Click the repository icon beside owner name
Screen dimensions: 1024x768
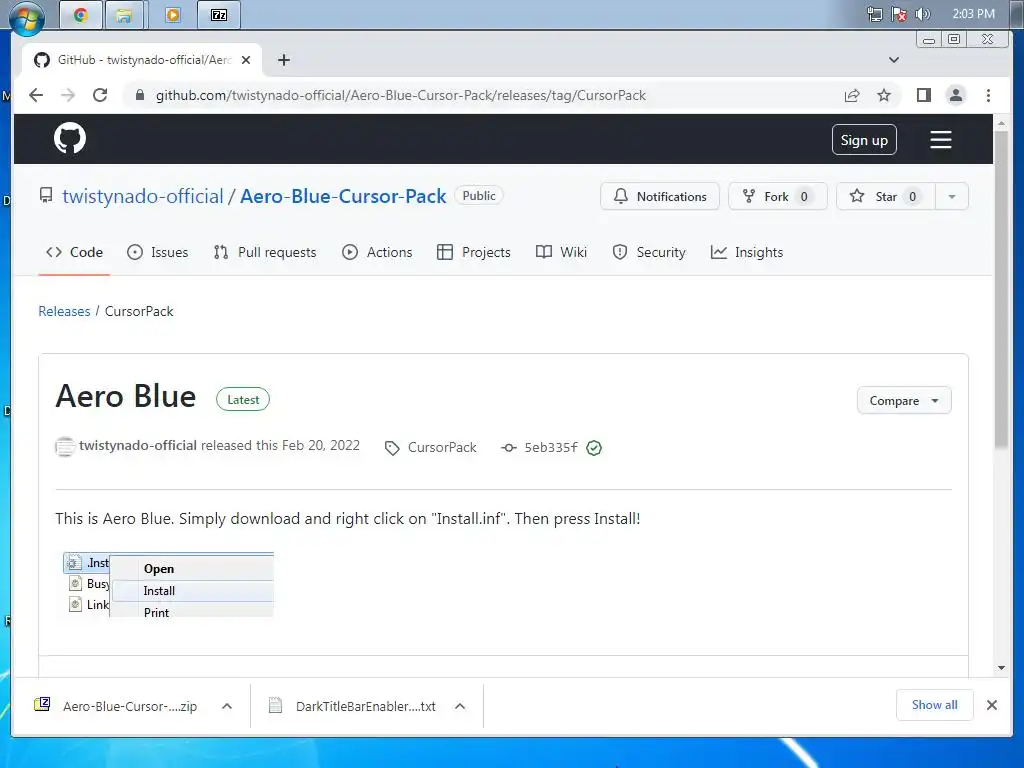46,195
